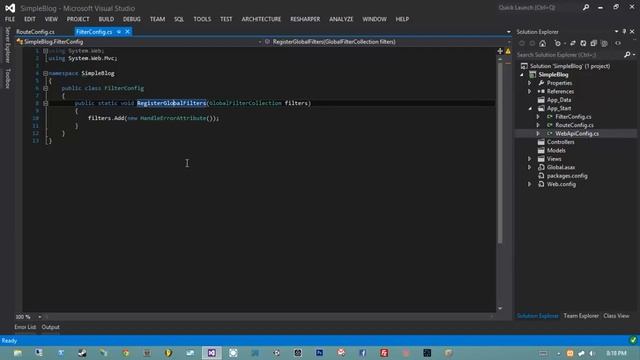Screen dimensions: 640x360
Task: Collapse the namespace SimpleBlog outlining region
Action: 45,73
